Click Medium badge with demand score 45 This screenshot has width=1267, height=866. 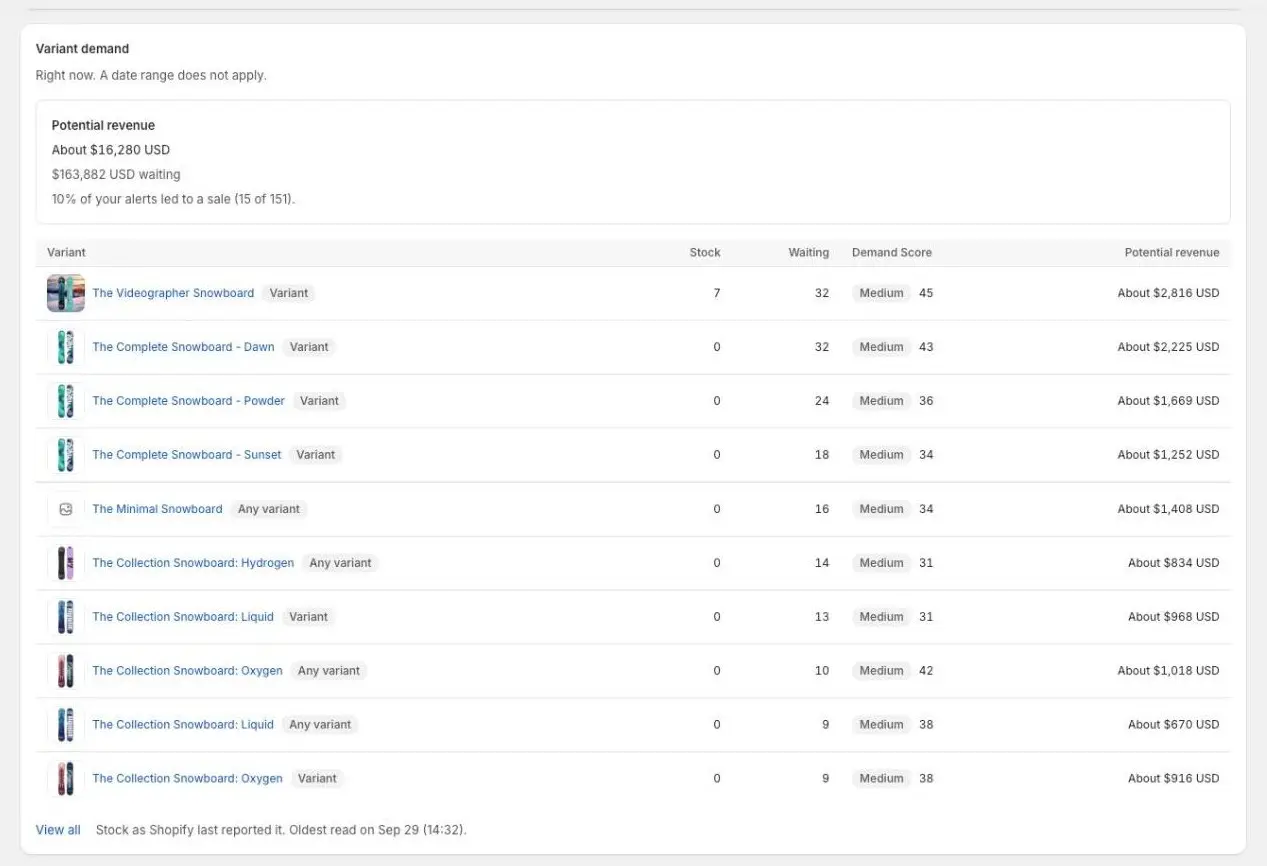pyautogui.click(x=881, y=293)
